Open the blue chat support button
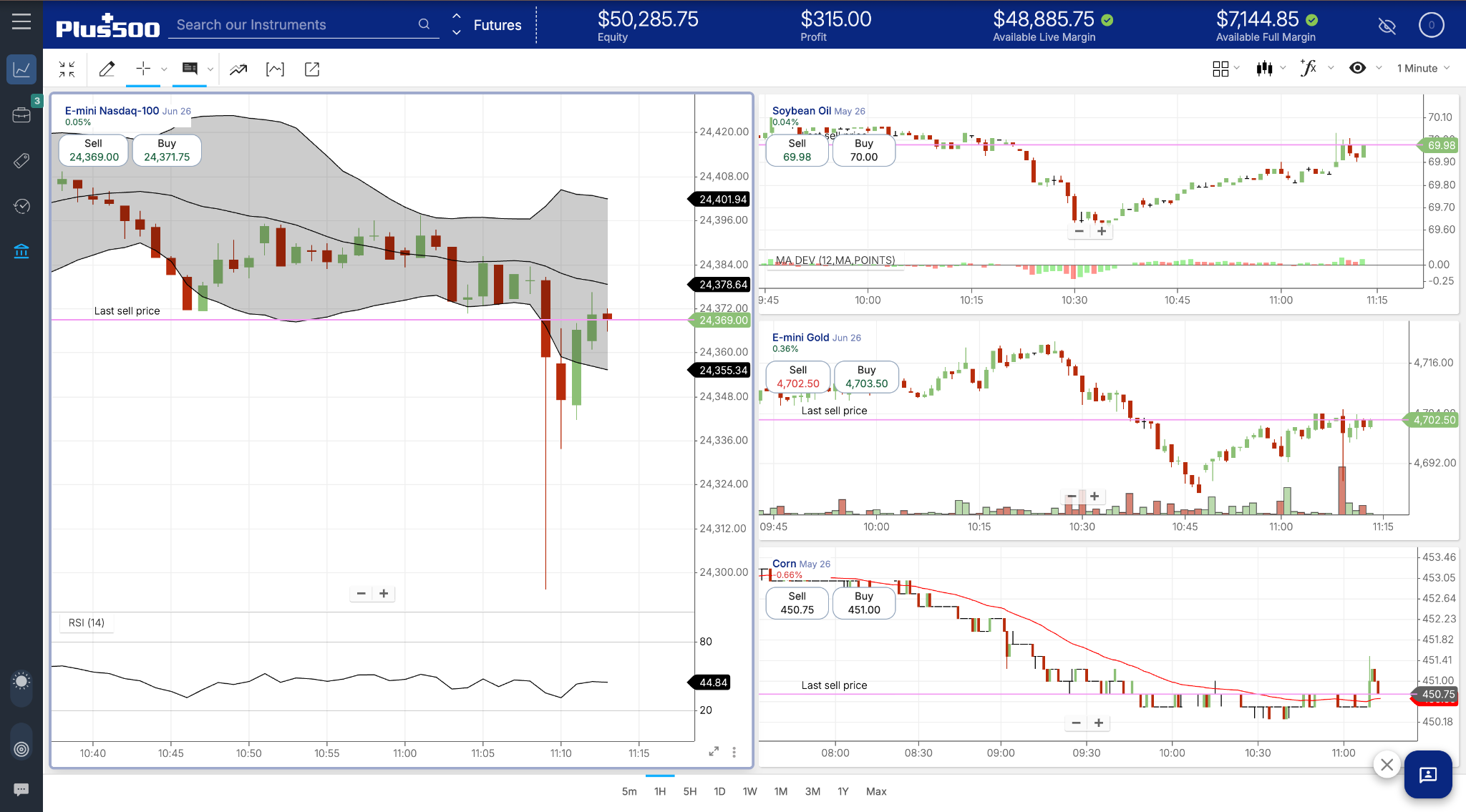Screen dimensions: 1466x812 pyautogui.click(x=1428, y=774)
